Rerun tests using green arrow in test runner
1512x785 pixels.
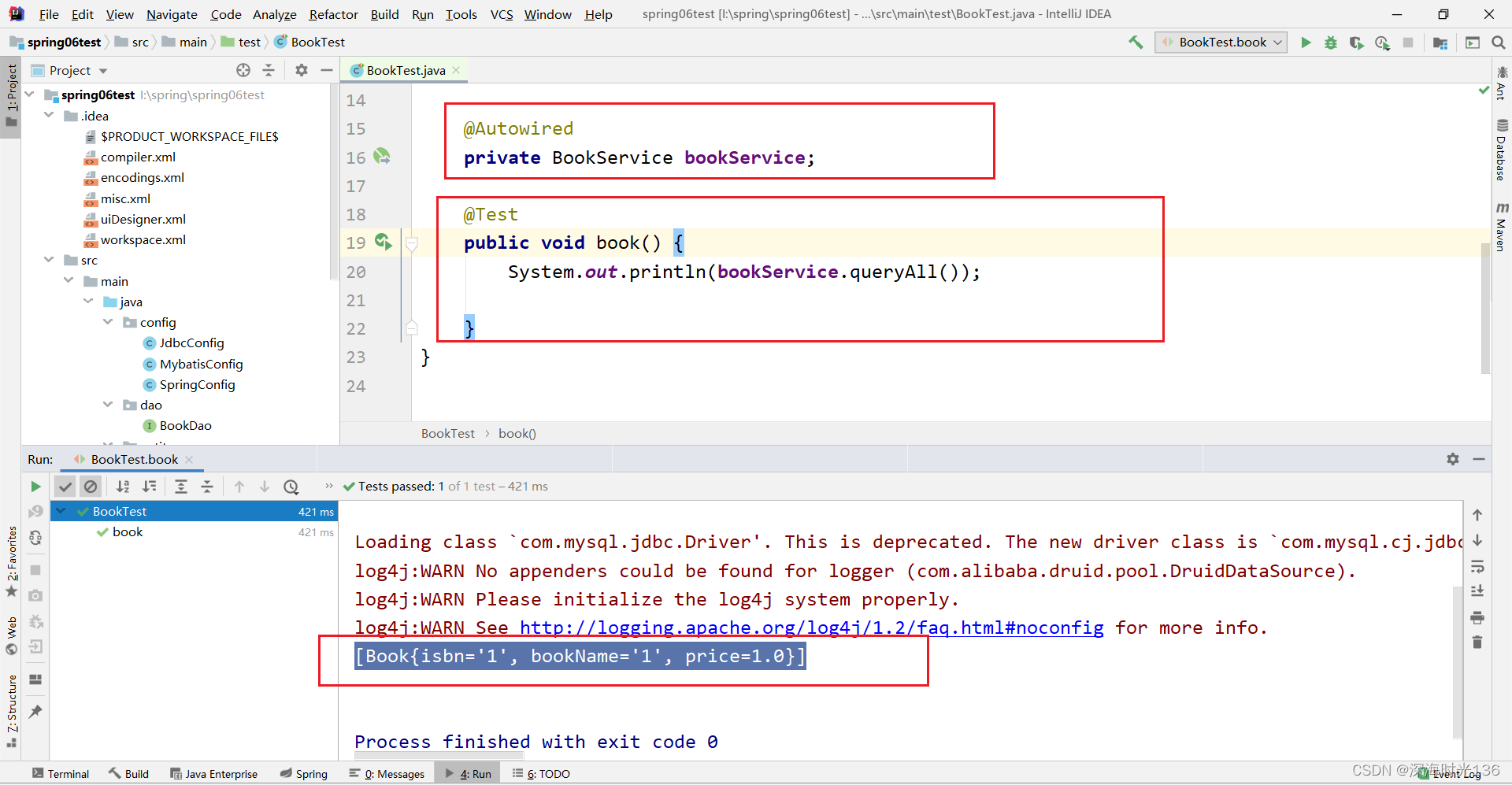coord(35,487)
